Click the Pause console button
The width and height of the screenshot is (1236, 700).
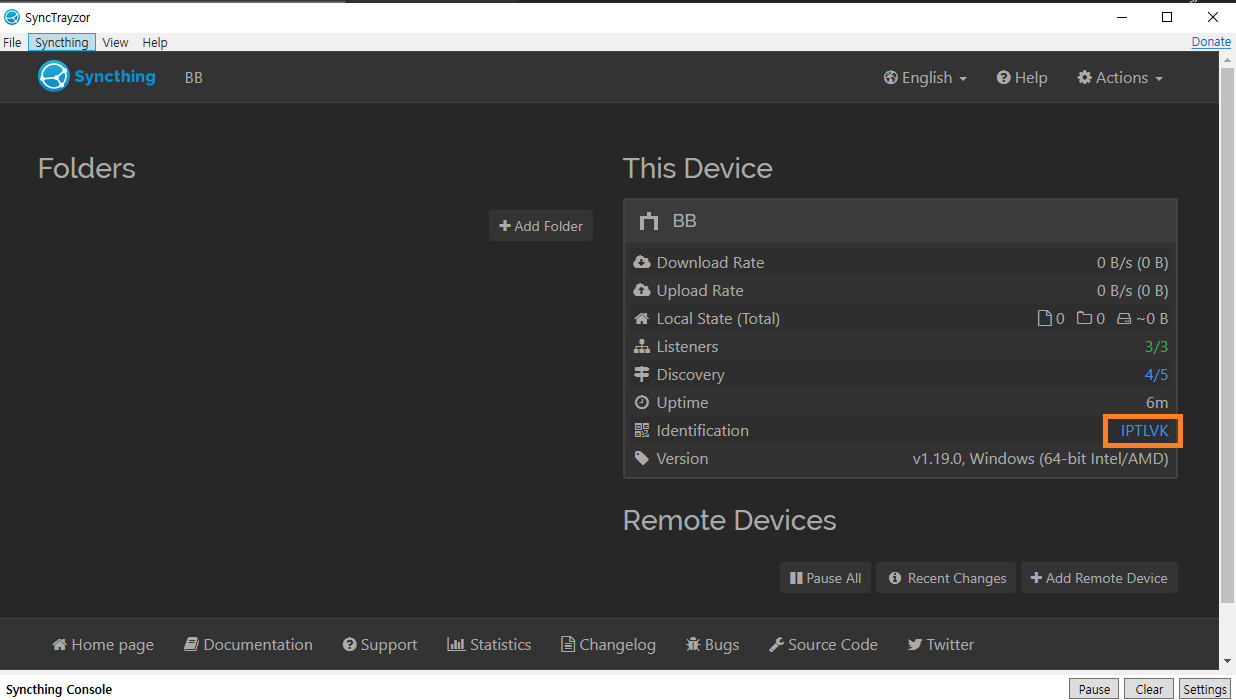pos(1094,689)
